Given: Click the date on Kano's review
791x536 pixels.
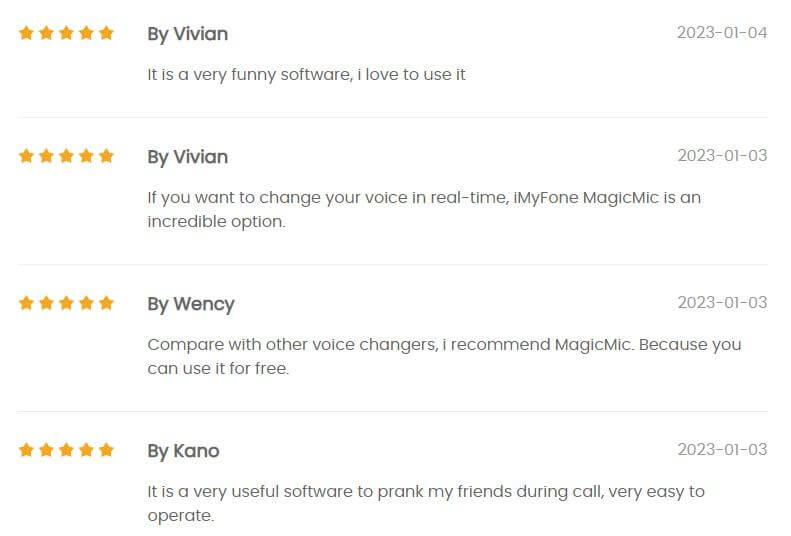Looking at the screenshot, I should [x=722, y=449].
